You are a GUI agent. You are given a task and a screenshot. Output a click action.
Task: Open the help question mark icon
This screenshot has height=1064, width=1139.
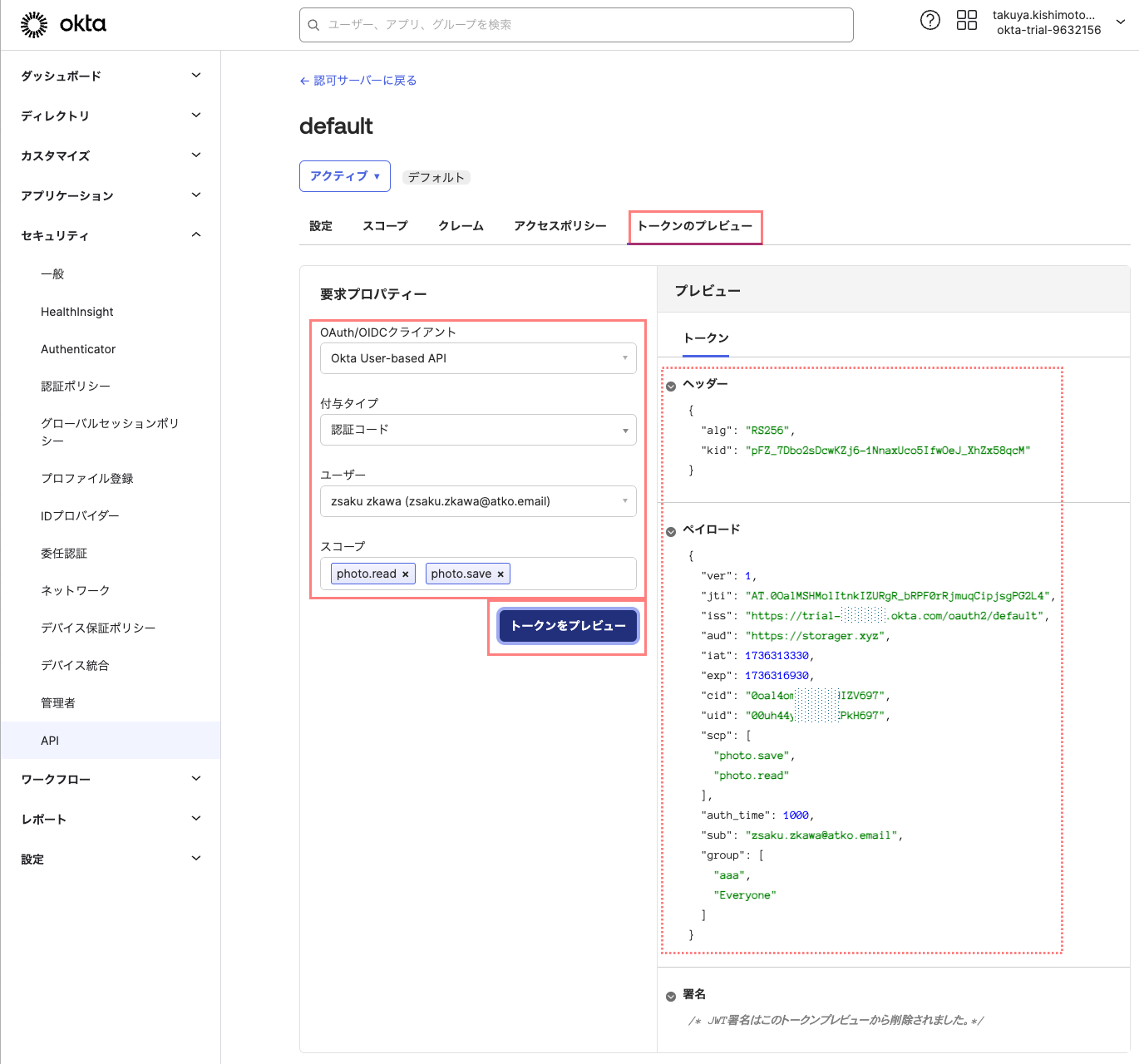point(930,20)
